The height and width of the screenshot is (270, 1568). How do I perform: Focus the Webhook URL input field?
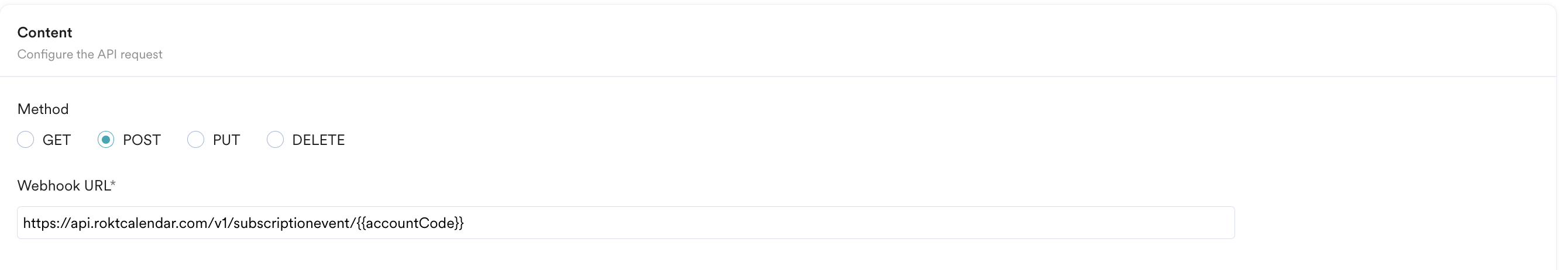(626, 223)
